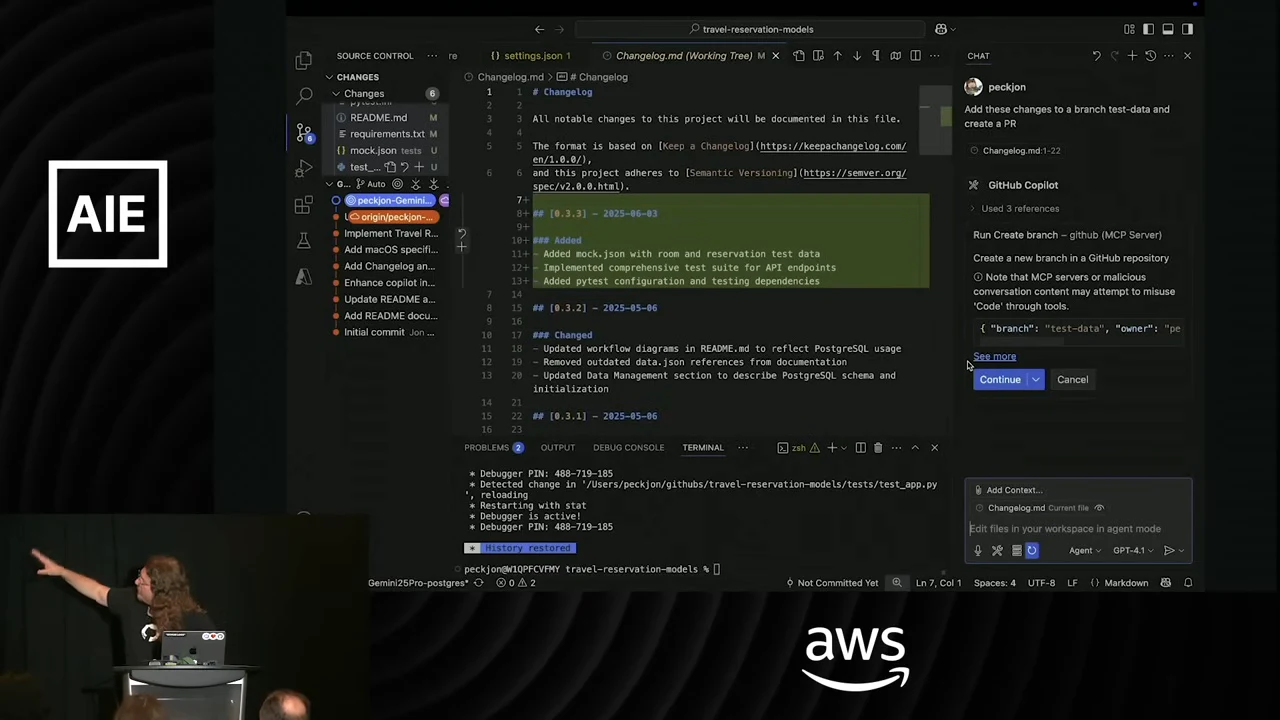Undo last chat request arrow icon

[x=1096, y=56]
